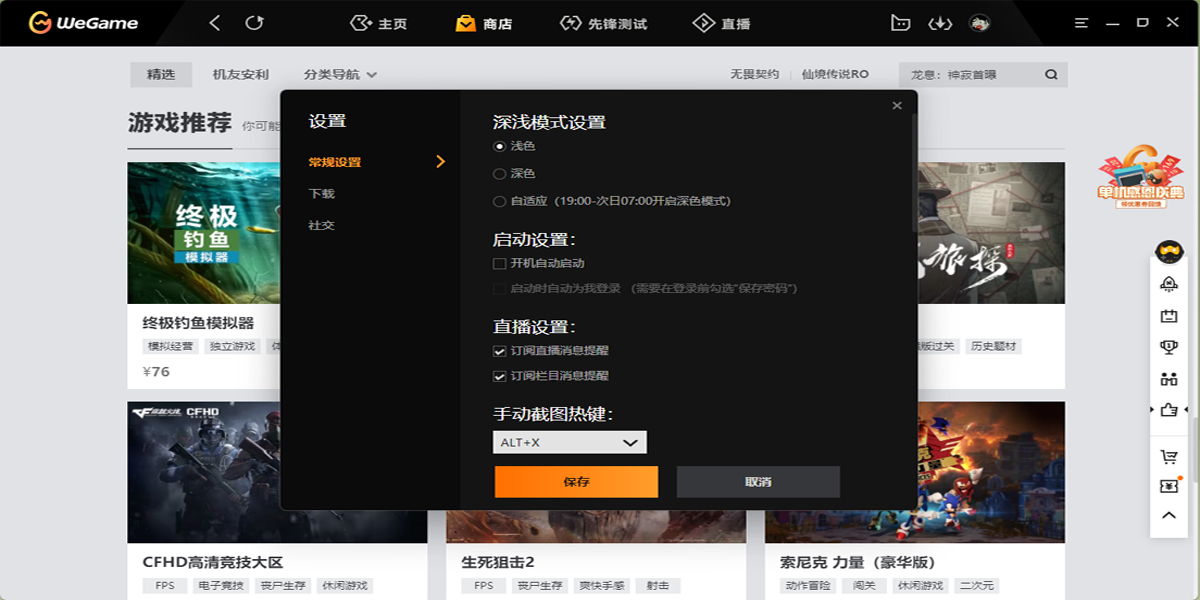This screenshot has height=600, width=1200.
Task: Click the 索尼克 力量（豪华版） title
Action: point(858,562)
